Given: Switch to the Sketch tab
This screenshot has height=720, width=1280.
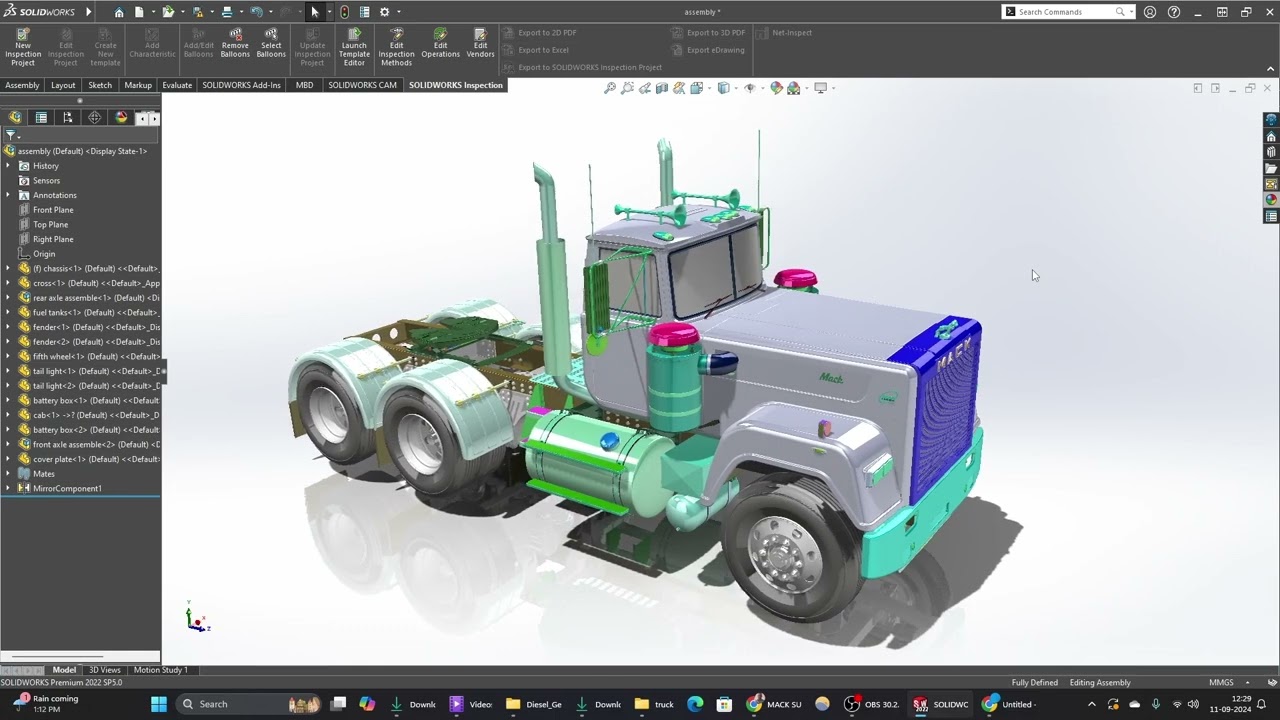Looking at the screenshot, I should [100, 85].
